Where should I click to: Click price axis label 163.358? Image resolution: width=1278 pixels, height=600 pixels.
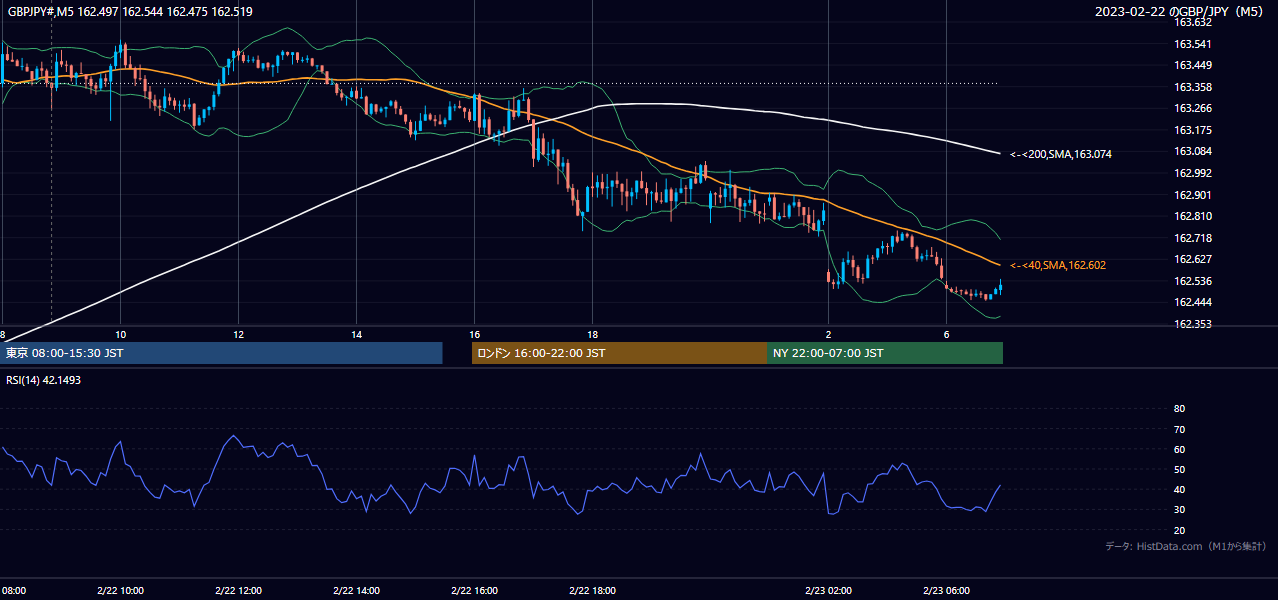click(x=1192, y=87)
